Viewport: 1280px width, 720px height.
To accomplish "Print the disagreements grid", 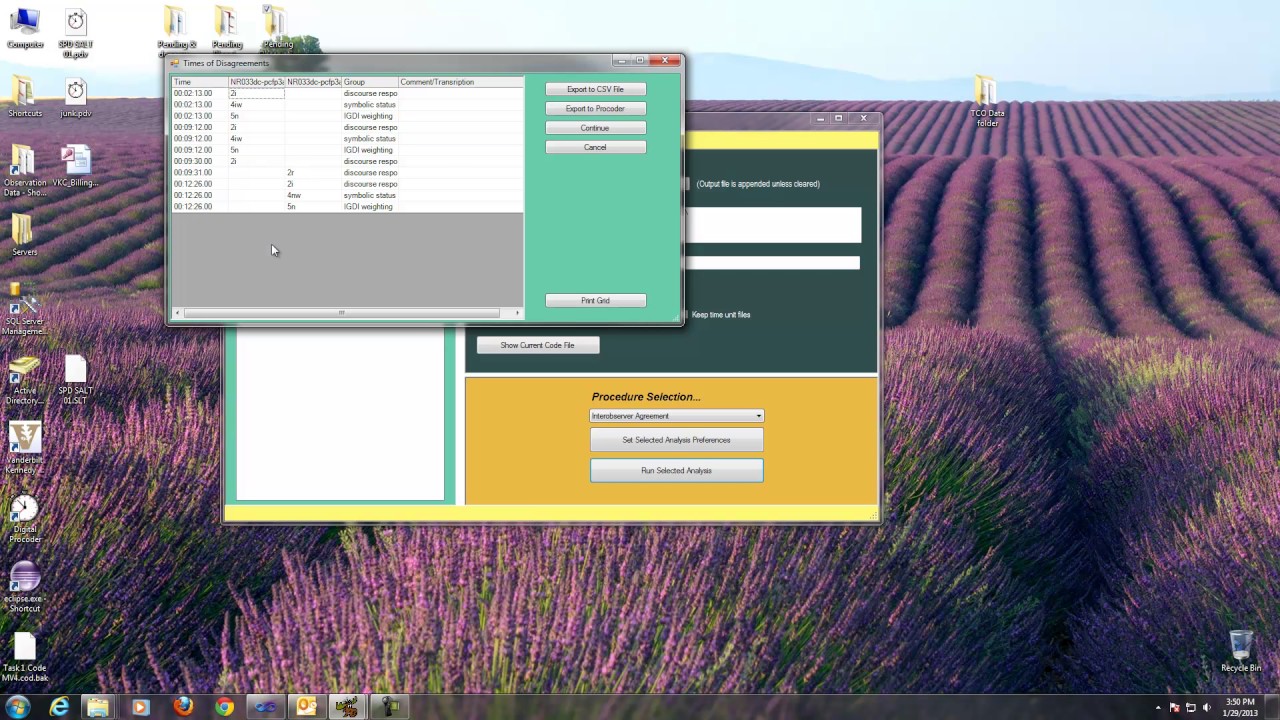I will pyautogui.click(x=595, y=300).
